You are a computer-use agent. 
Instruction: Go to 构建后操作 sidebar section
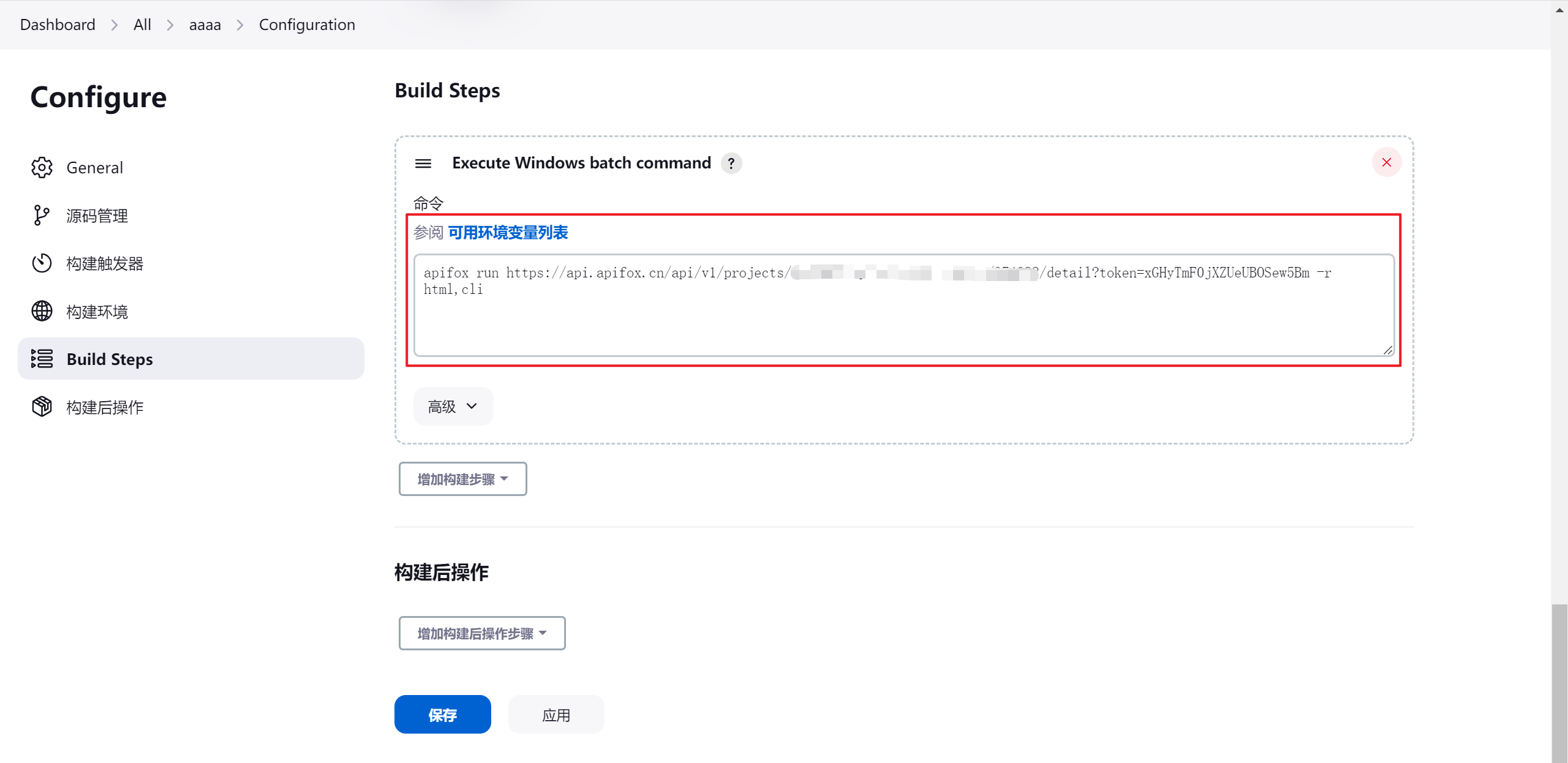(x=105, y=407)
